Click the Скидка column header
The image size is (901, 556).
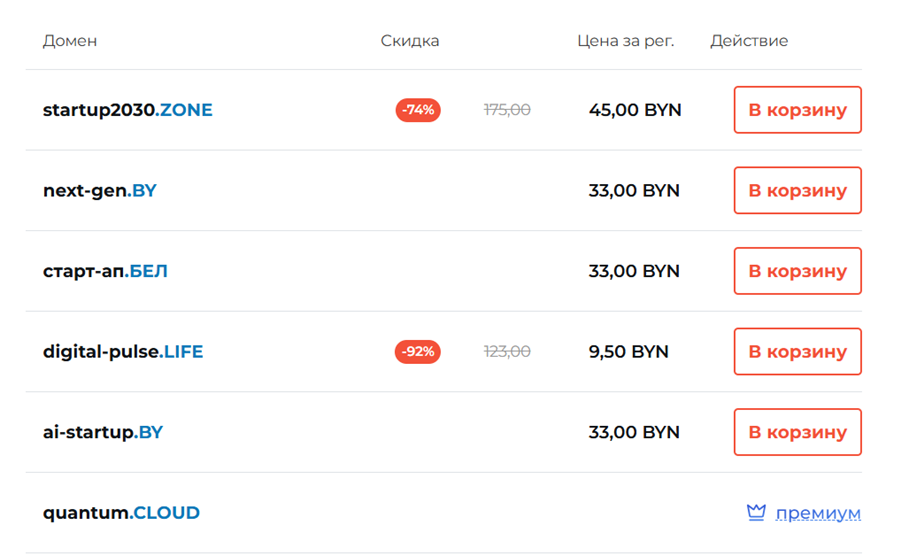pyautogui.click(x=410, y=41)
